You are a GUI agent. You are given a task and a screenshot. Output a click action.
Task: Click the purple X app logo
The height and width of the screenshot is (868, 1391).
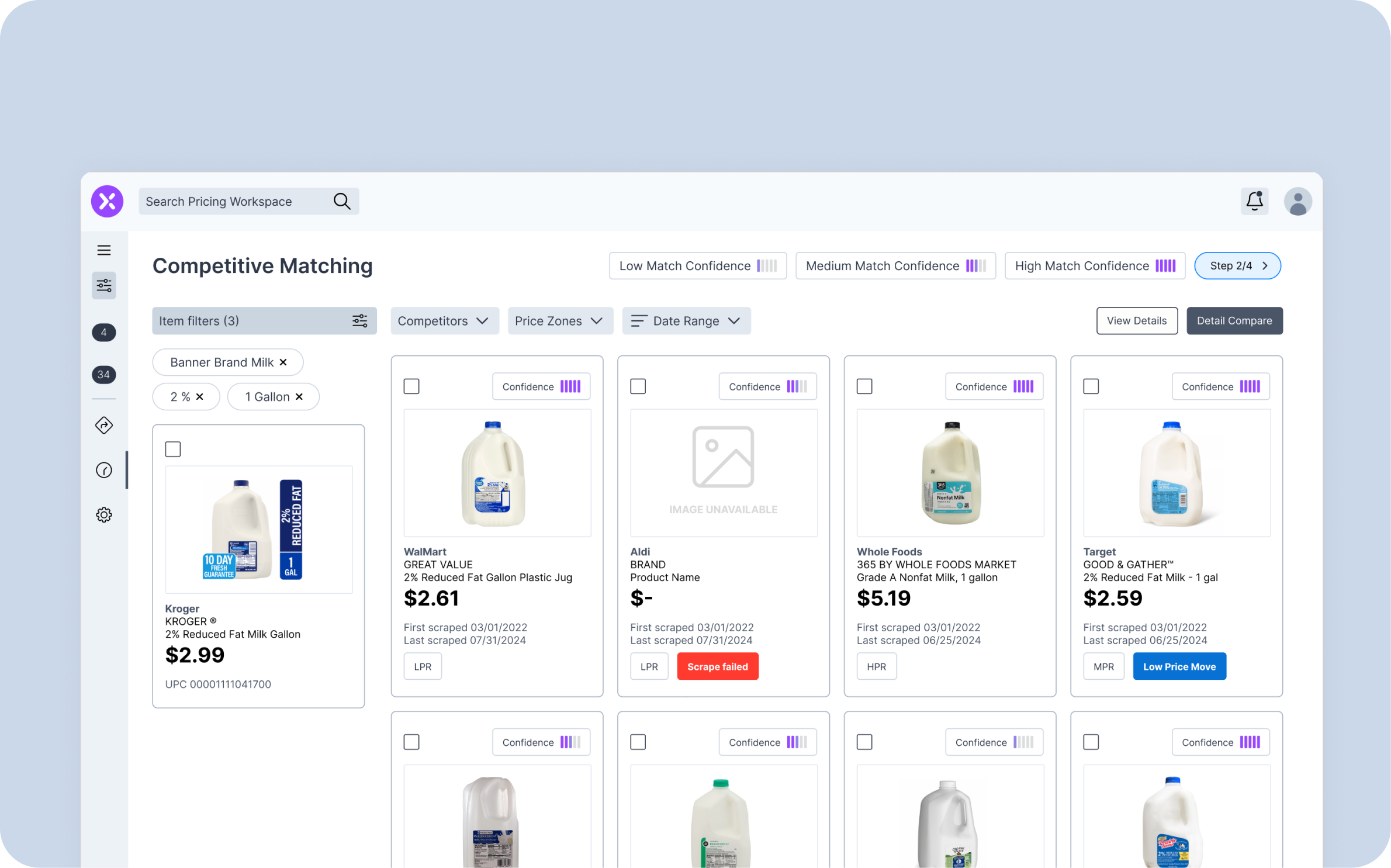click(107, 201)
